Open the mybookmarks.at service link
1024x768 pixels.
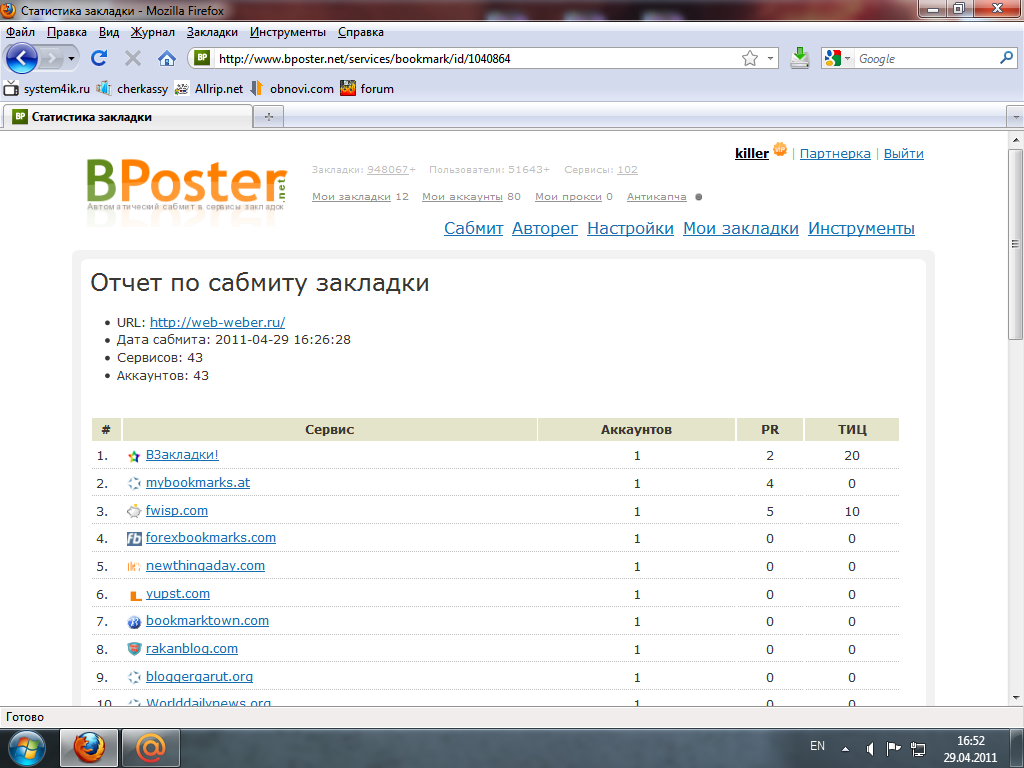pyautogui.click(x=198, y=483)
